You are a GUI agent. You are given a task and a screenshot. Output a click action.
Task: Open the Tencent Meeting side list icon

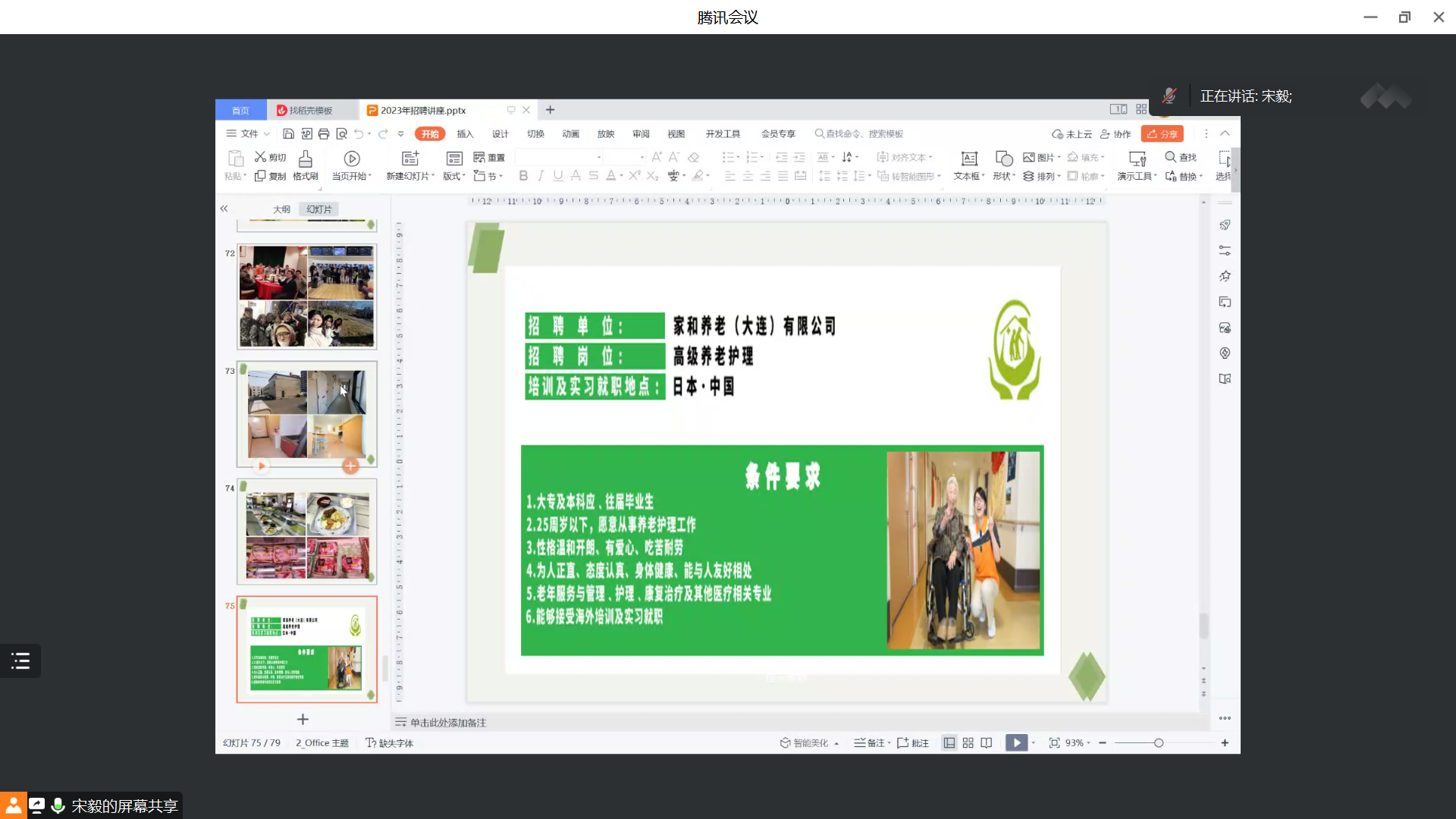20,661
